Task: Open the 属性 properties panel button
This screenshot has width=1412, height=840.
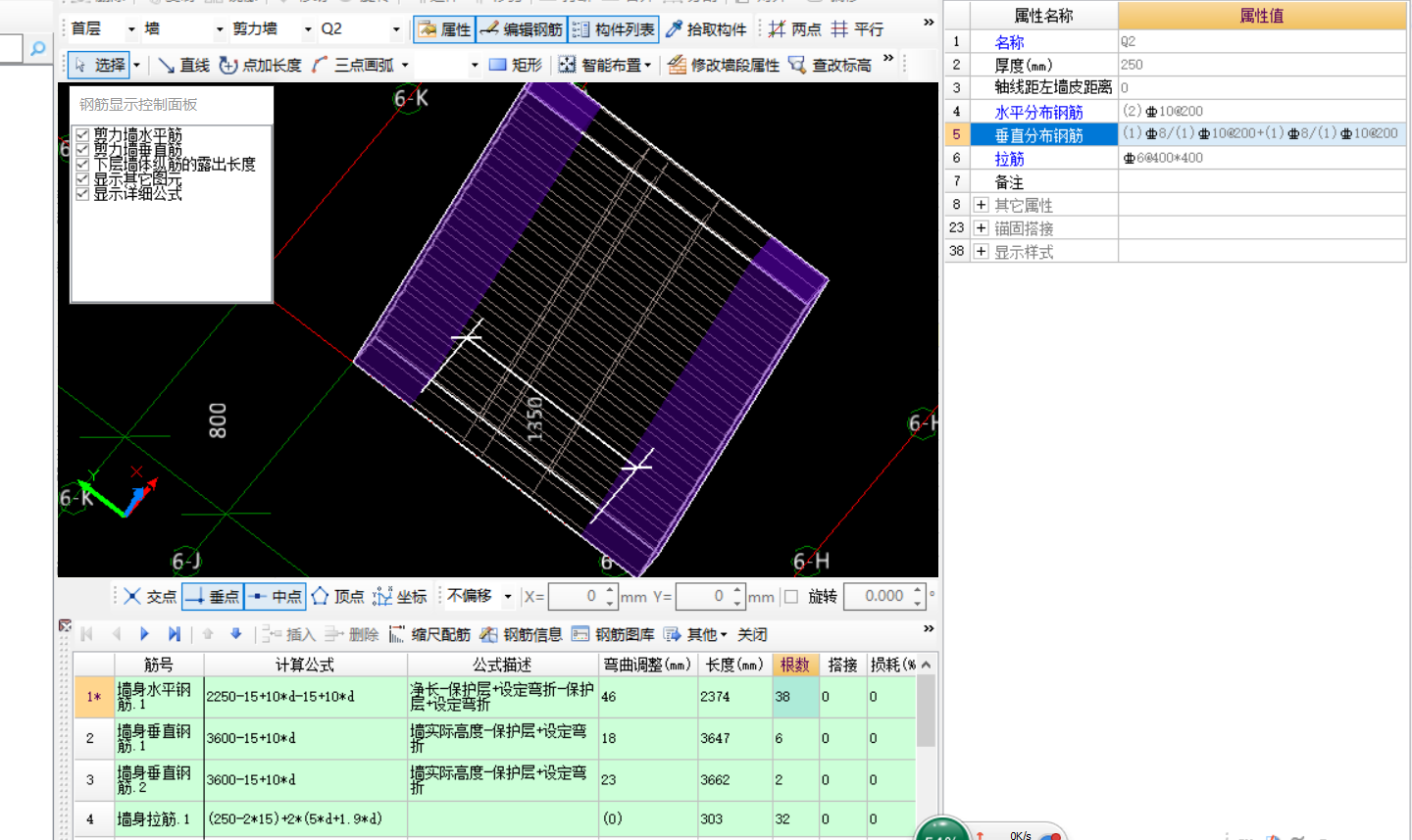Action: 444,29
